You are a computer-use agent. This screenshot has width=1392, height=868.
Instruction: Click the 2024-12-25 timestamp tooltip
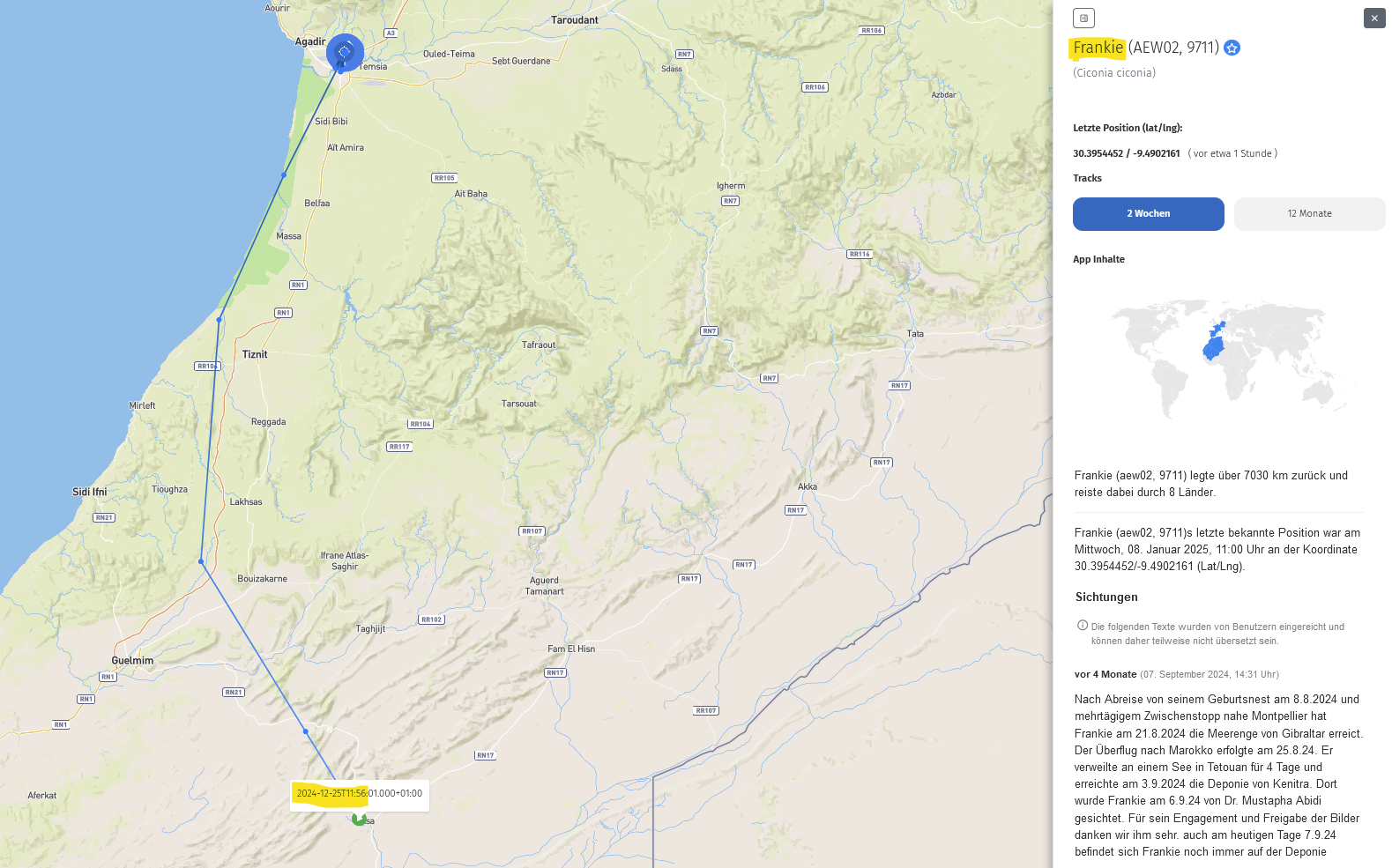coord(360,794)
